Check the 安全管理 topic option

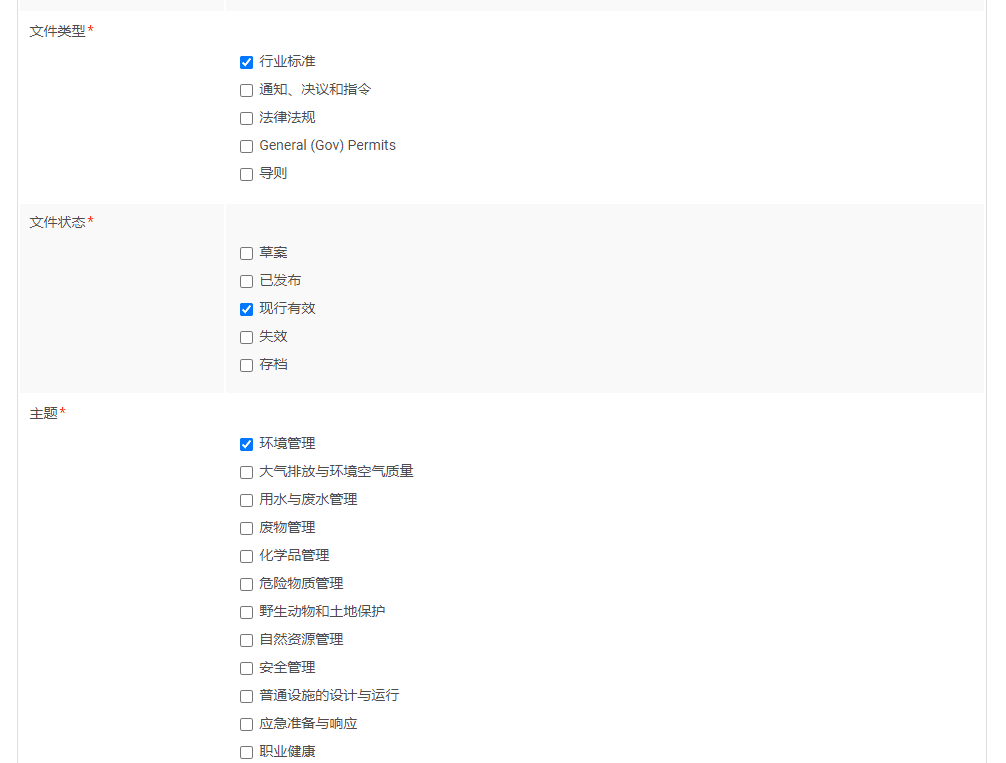click(246, 668)
